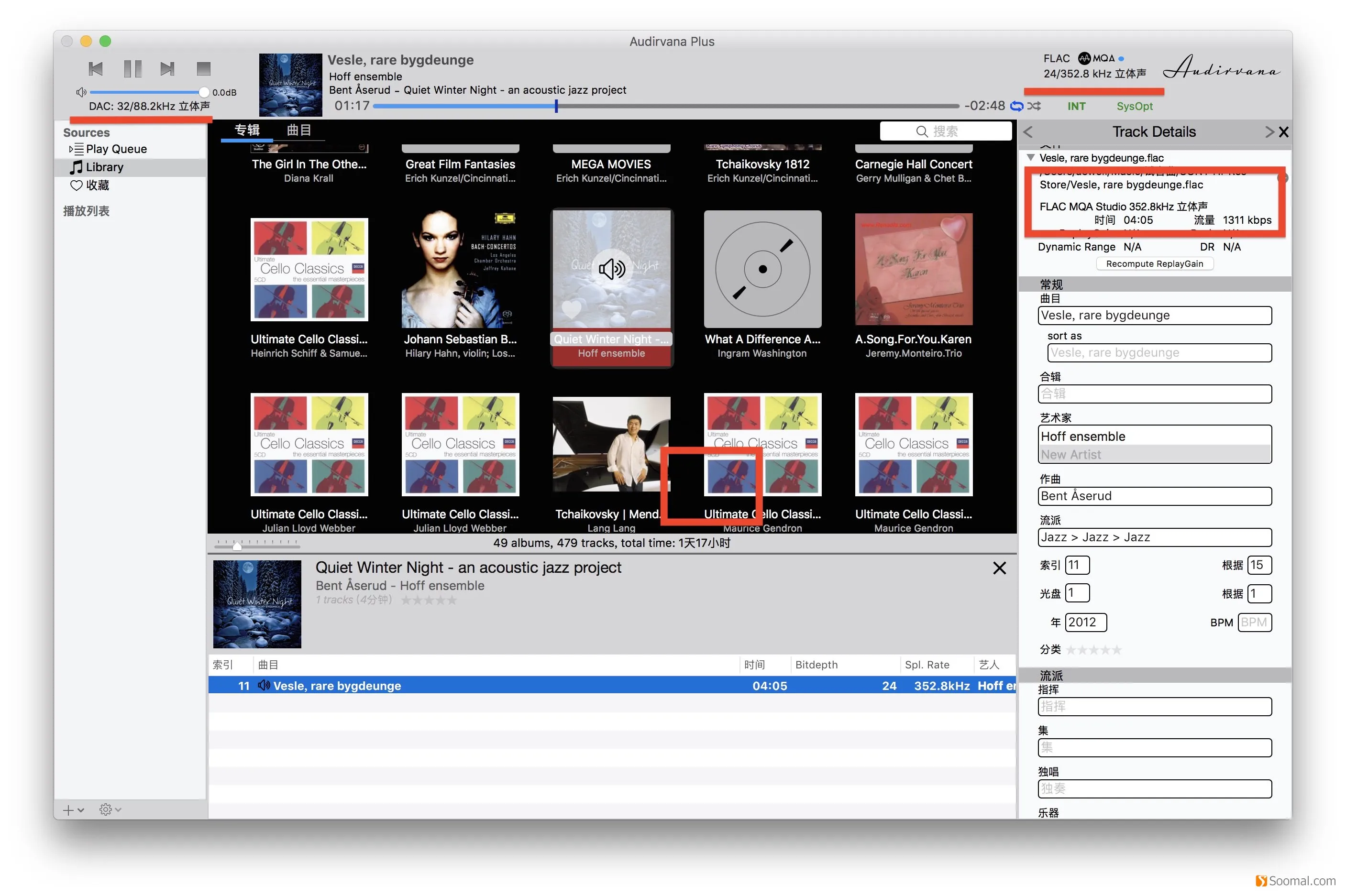
Task: Pause the playback
Action: tap(132, 68)
